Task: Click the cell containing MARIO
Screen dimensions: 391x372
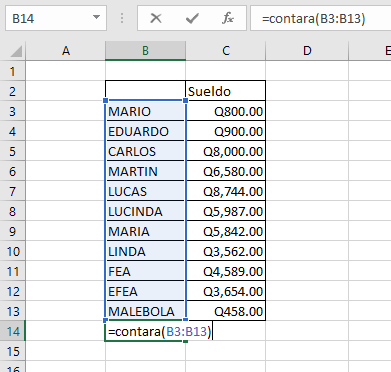Action: point(145,111)
